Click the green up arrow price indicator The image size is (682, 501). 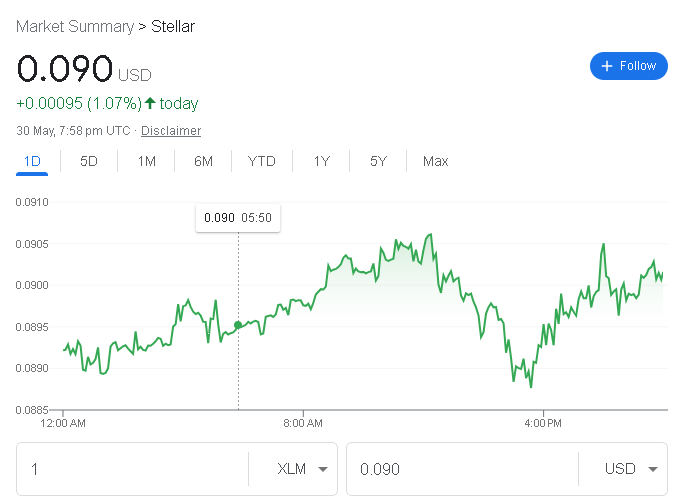point(150,103)
